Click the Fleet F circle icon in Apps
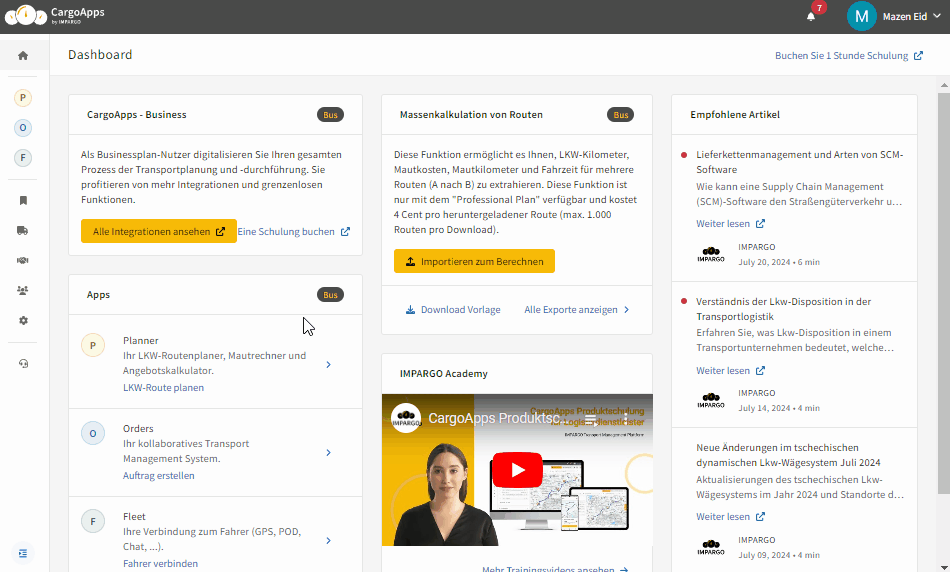 93,521
